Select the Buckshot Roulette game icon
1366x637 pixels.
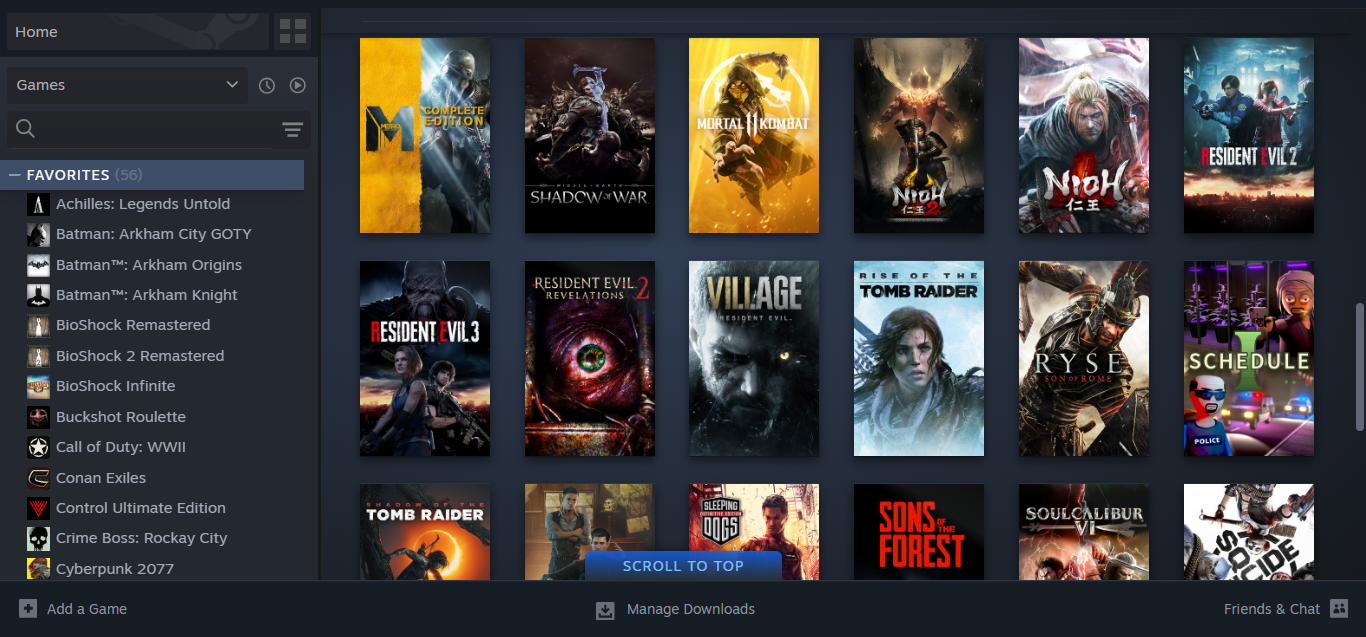[38, 417]
